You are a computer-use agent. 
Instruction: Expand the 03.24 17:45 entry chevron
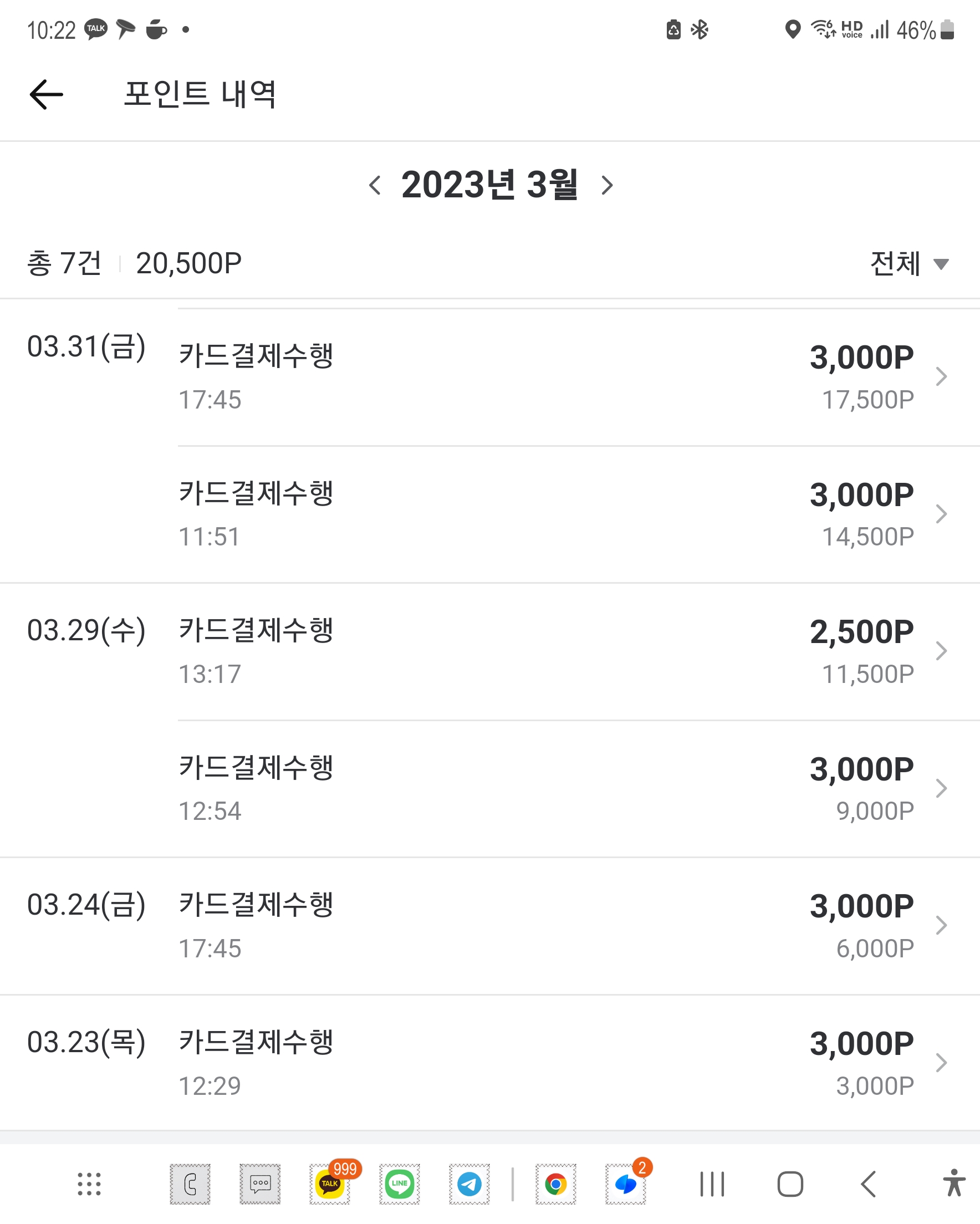(x=941, y=925)
